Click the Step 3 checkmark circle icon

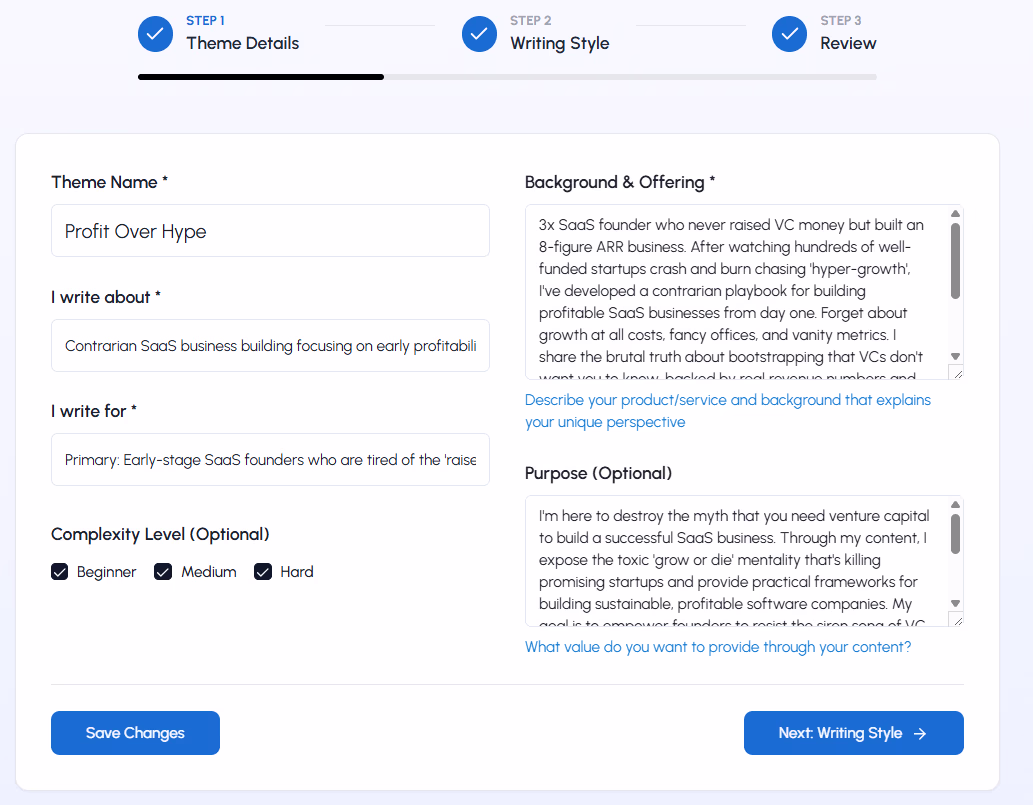(789, 33)
